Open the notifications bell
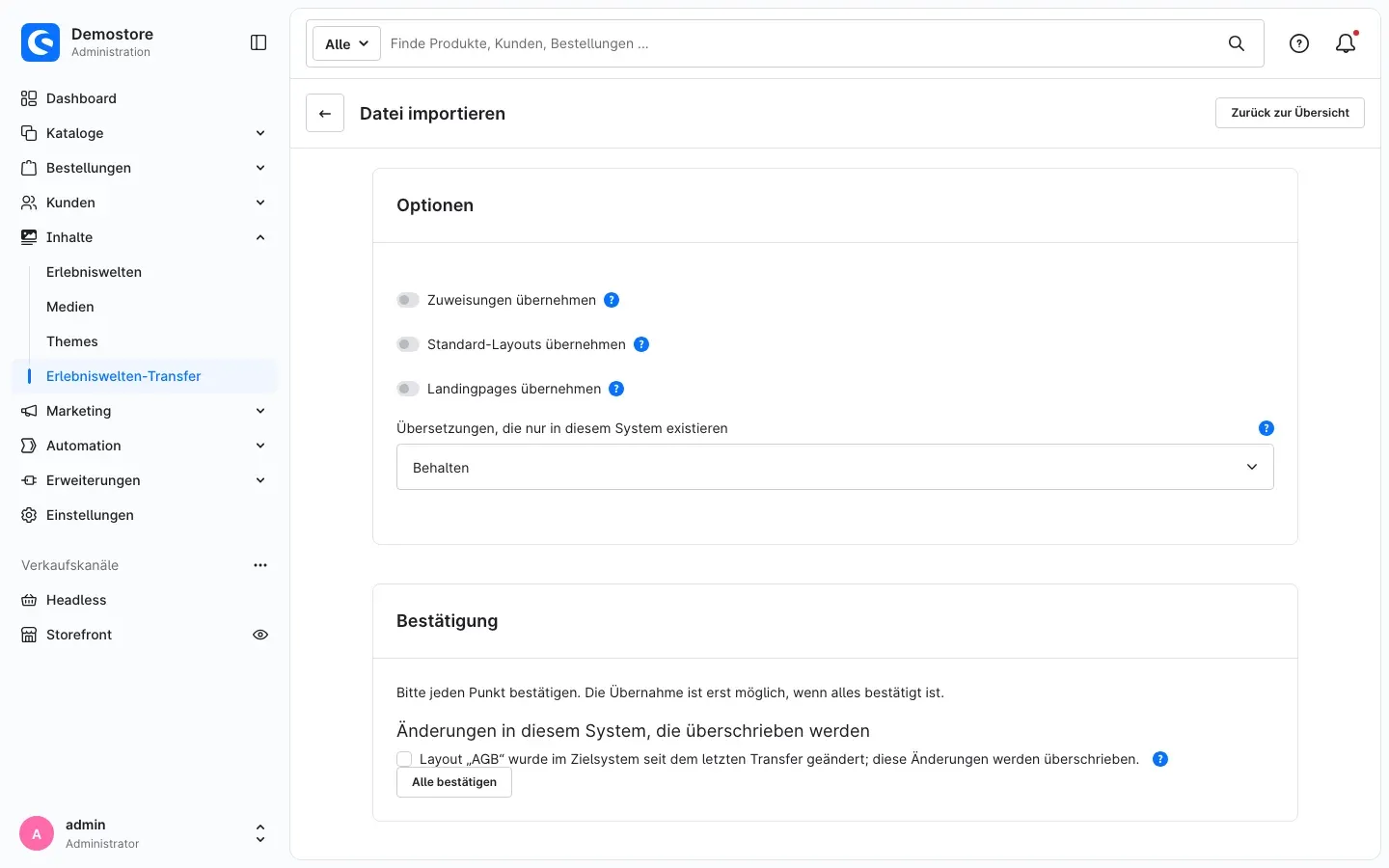 [1346, 43]
